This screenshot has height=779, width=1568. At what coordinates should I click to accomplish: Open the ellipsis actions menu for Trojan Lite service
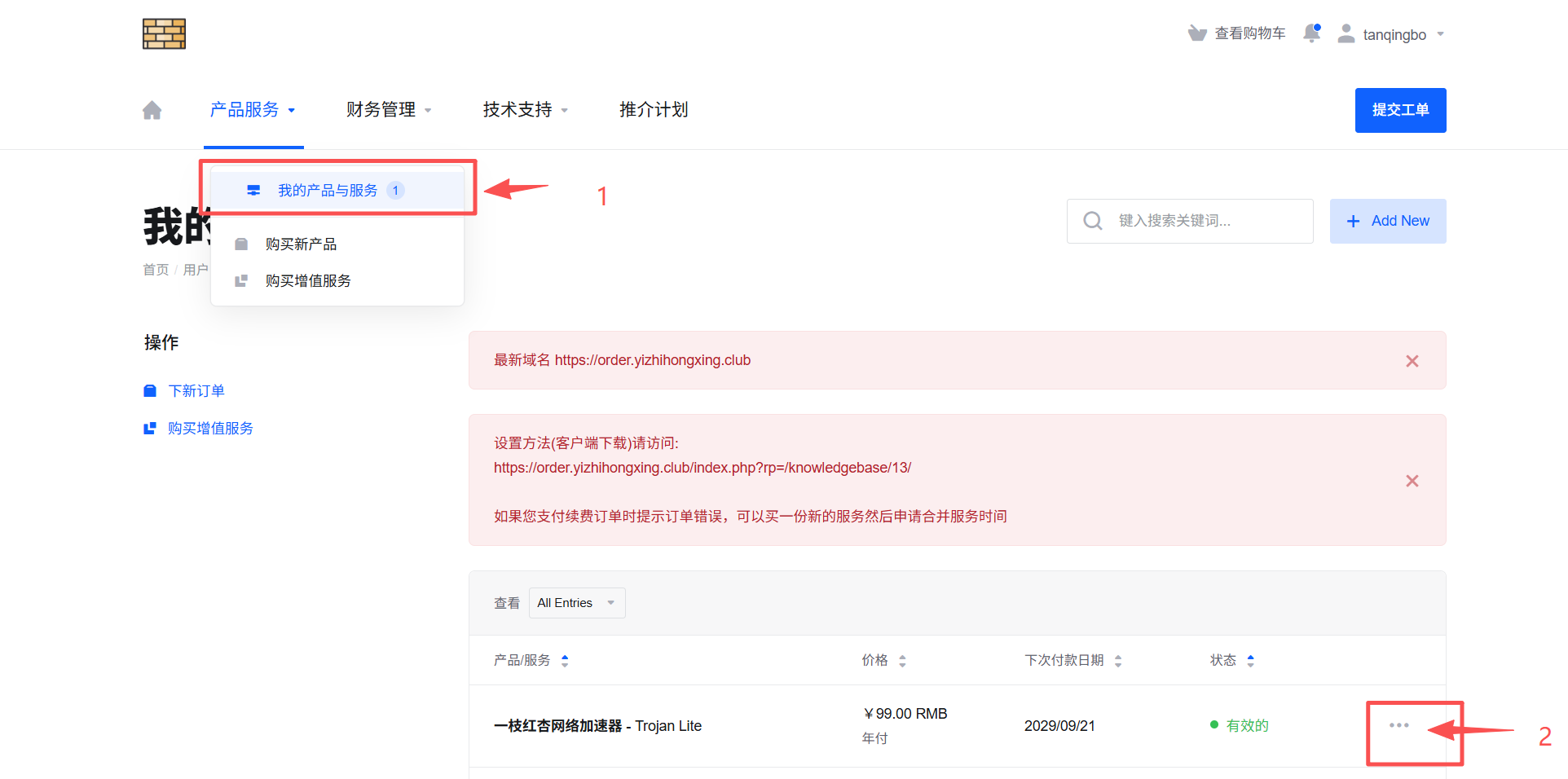pyautogui.click(x=1399, y=724)
